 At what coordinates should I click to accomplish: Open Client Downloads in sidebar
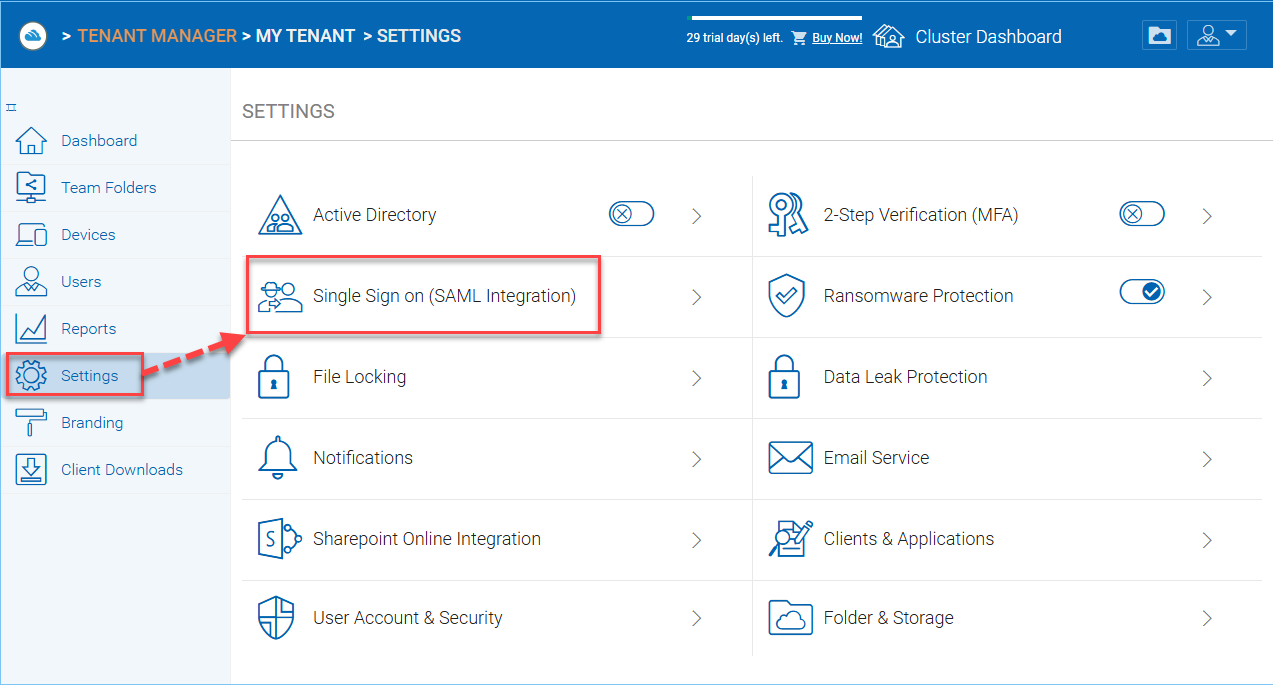122,470
